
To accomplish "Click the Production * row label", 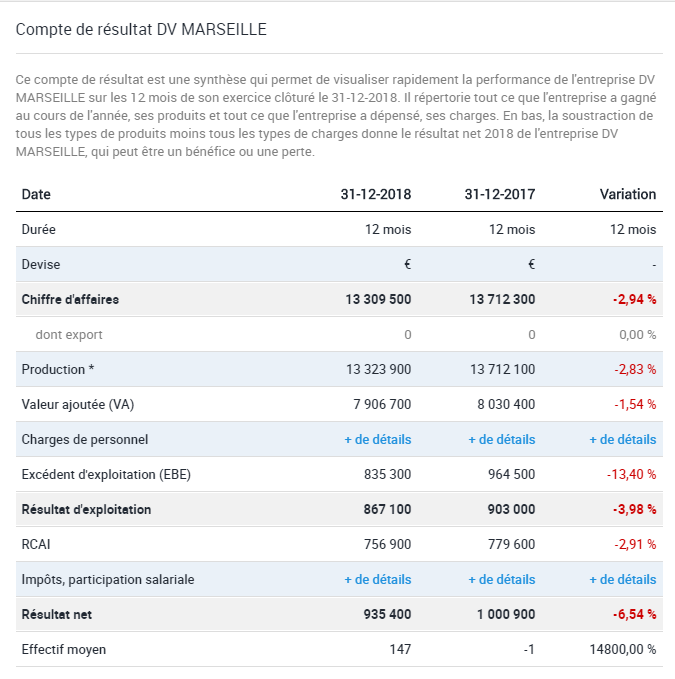I will [x=58, y=369].
